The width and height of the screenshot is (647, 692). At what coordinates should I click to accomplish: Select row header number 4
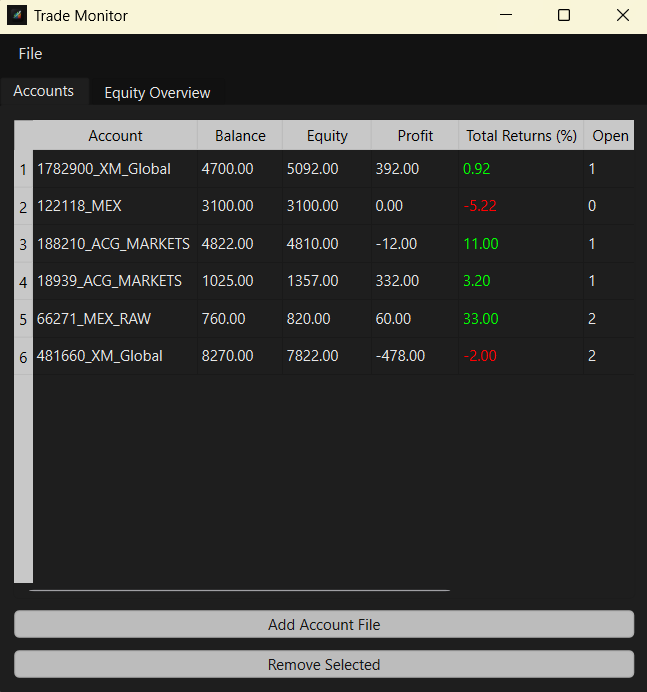[23, 282]
